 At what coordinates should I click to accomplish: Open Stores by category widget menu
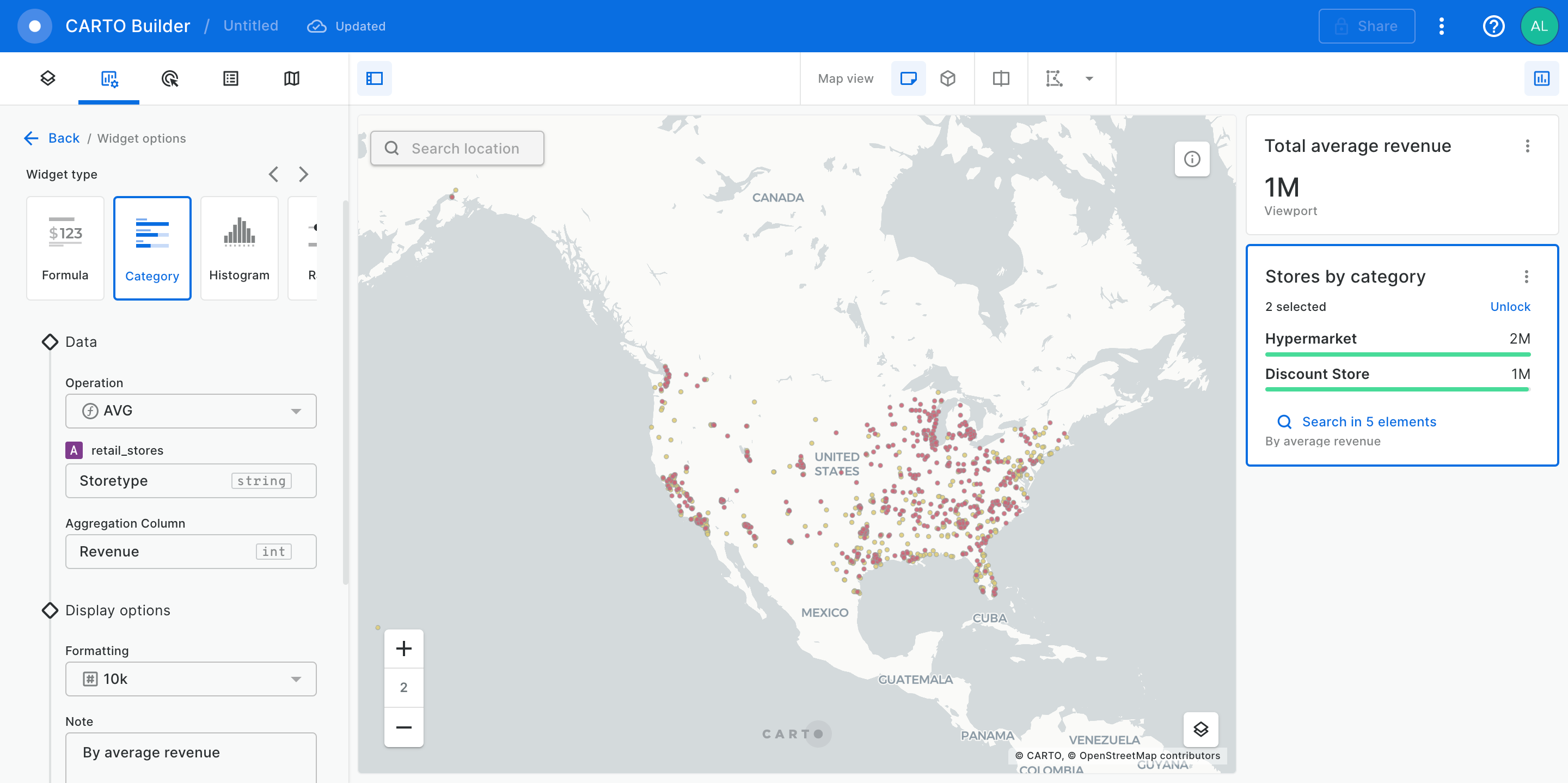tap(1526, 277)
